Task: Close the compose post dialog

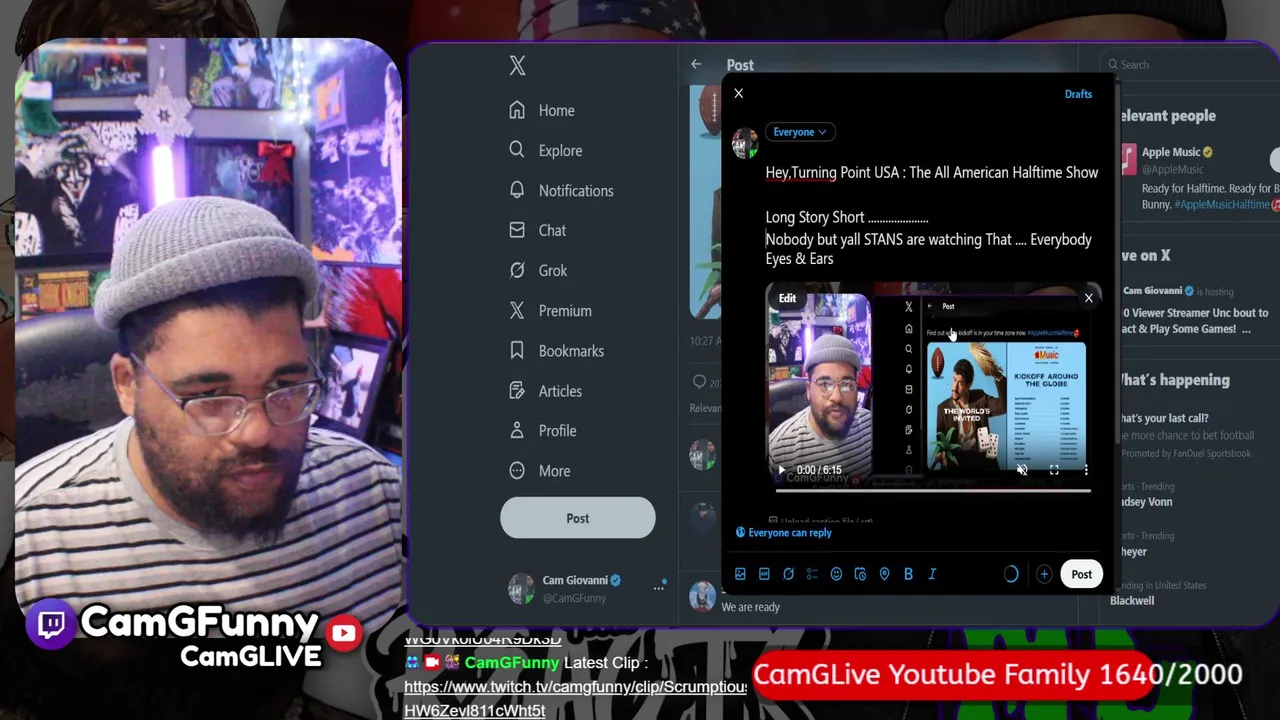Action: click(739, 94)
